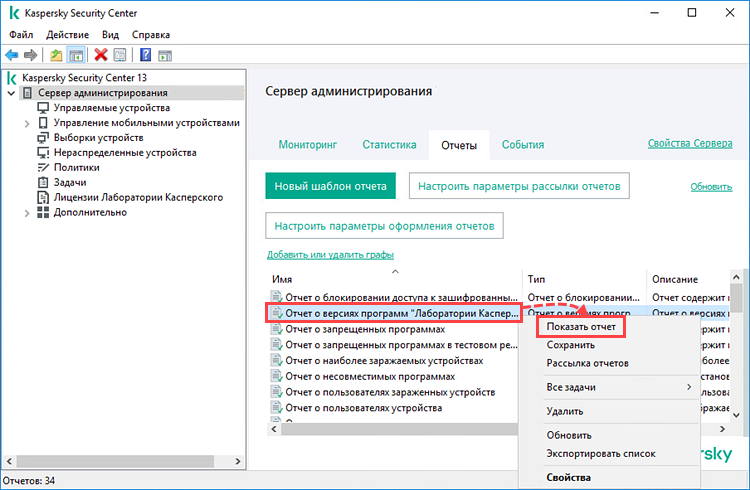This screenshot has width=750, height=490.
Task: Click the Описание column header
Action: (675, 279)
